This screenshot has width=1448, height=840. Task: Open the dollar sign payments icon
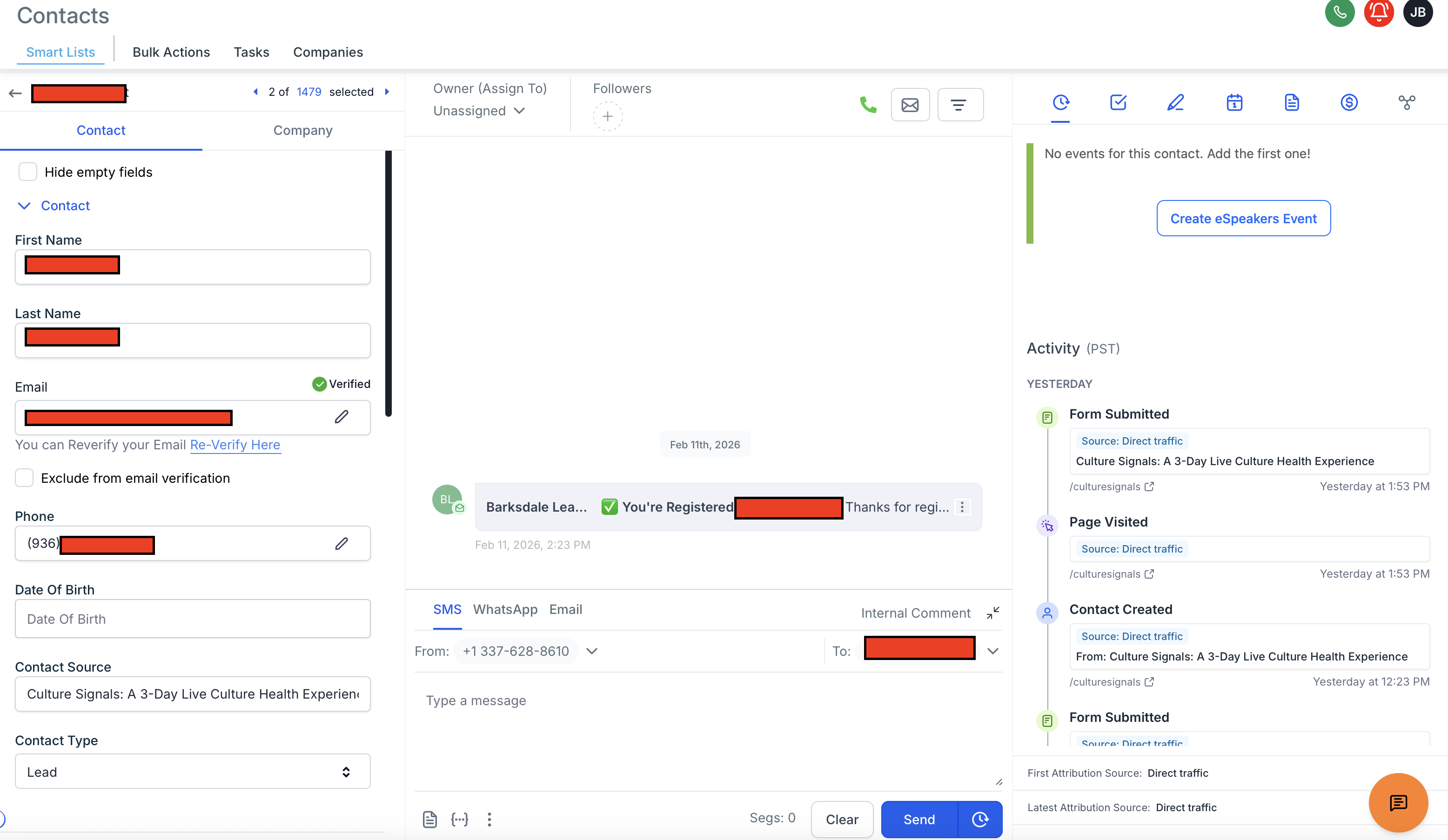tap(1348, 103)
